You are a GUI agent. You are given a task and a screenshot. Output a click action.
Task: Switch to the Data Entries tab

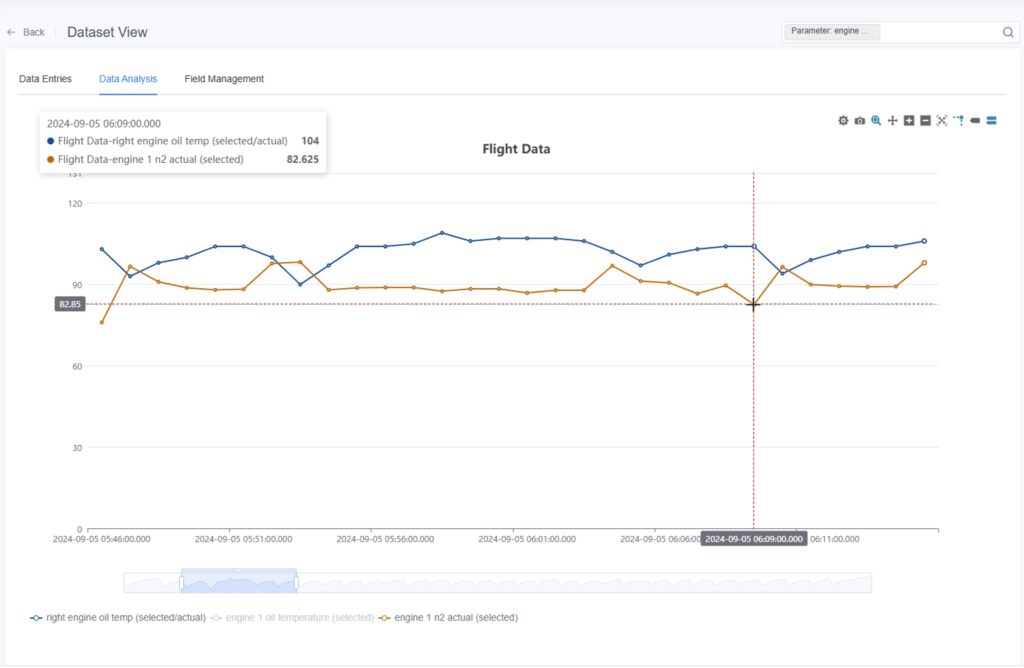[x=45, y=79]
